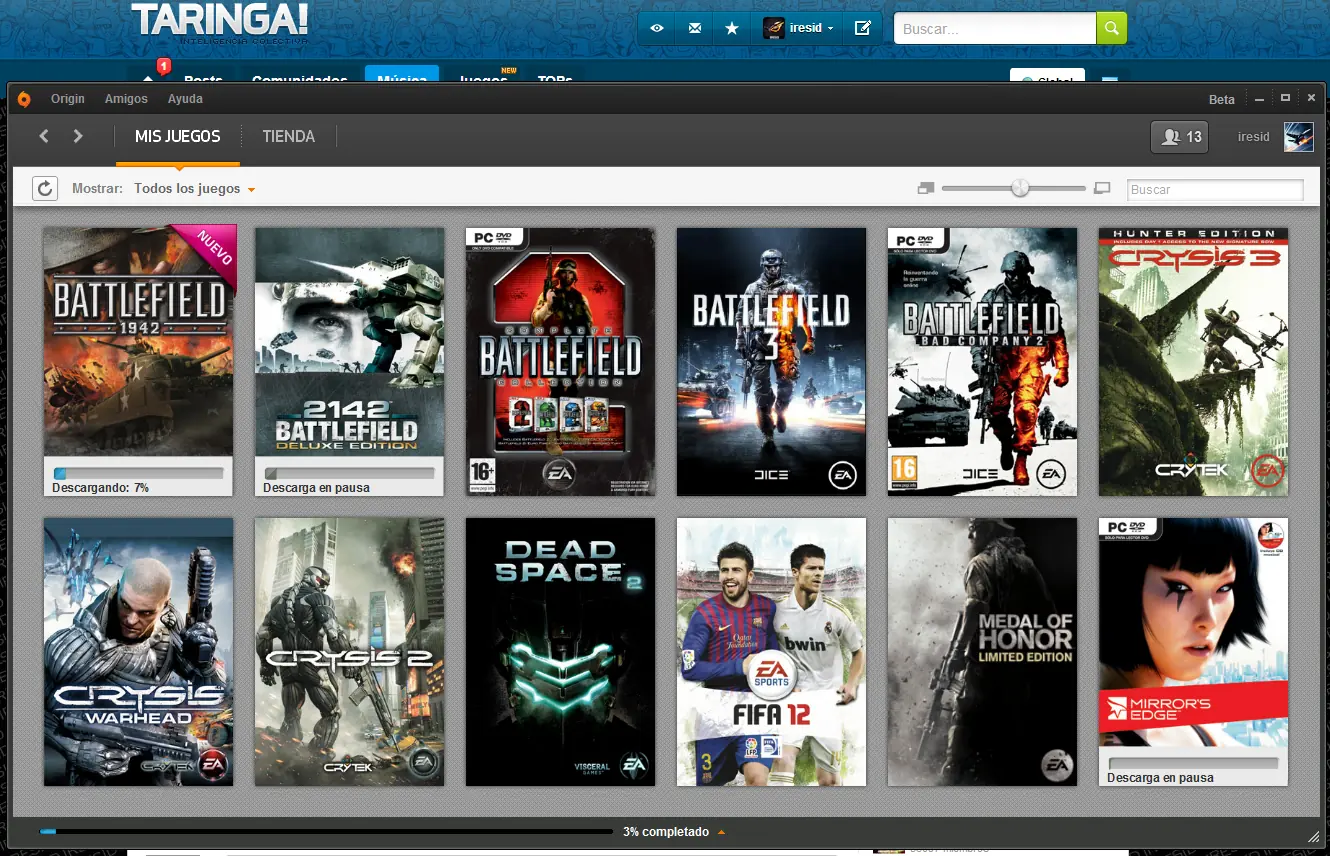Select the Crysis 3 Hunter Edition cover
1330x856 pixels.
point(1193,362)
